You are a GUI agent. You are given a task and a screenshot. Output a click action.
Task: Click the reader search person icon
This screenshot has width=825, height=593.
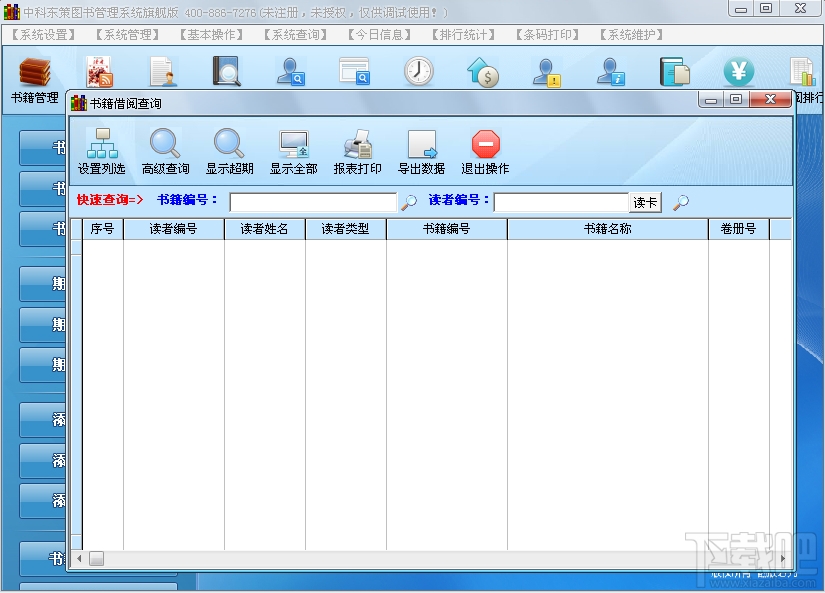[x=290, y=71]
